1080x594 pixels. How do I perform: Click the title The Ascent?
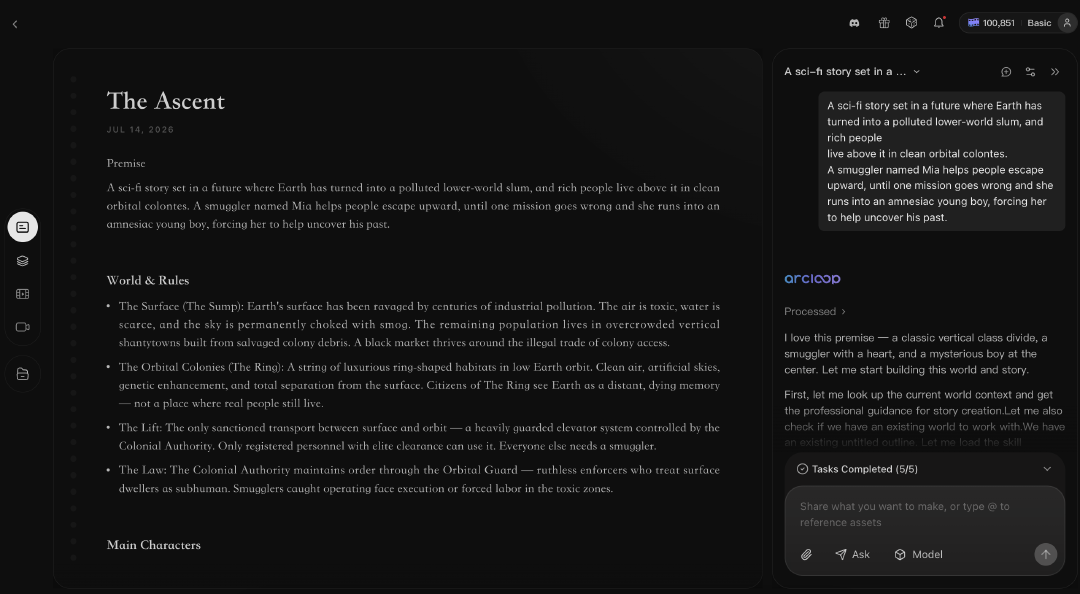click(165, 101)
